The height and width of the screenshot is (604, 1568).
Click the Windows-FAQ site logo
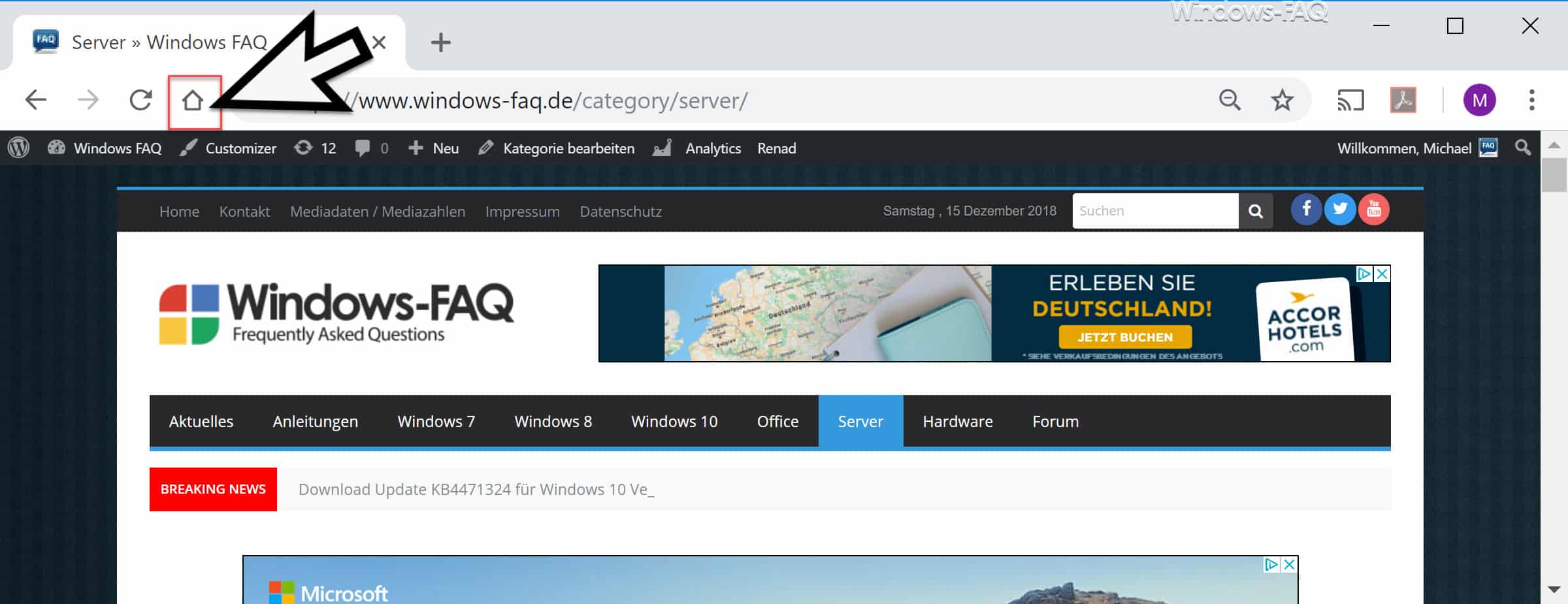click(x=336, y=313)
